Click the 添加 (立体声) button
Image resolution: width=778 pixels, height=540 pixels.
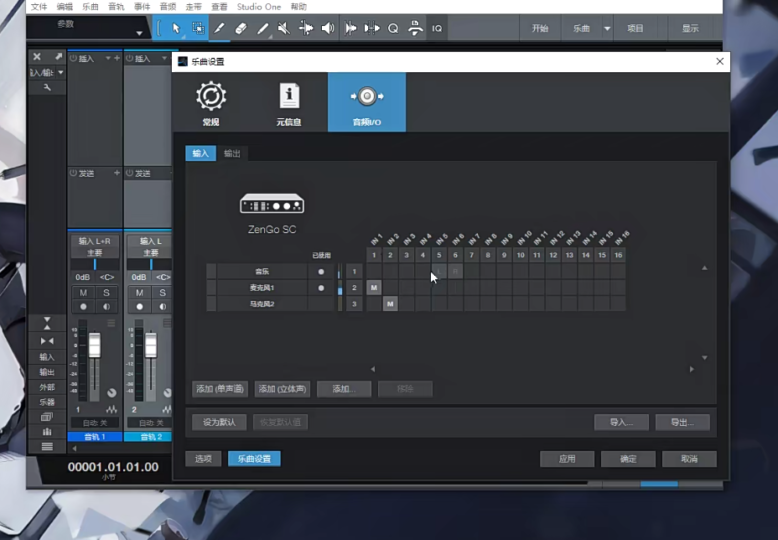tap(283, 389)
